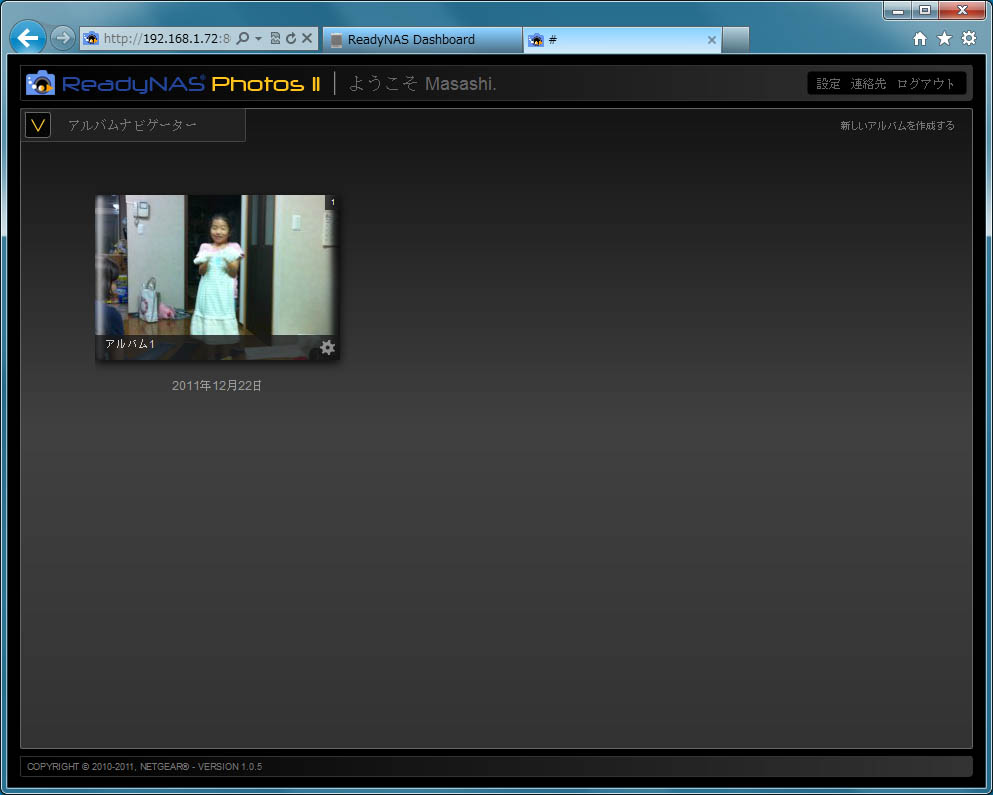The image size is (993, 795).
Task: Expand the アルバムナビゲーター panel arrow
Action: pos(38,125)
